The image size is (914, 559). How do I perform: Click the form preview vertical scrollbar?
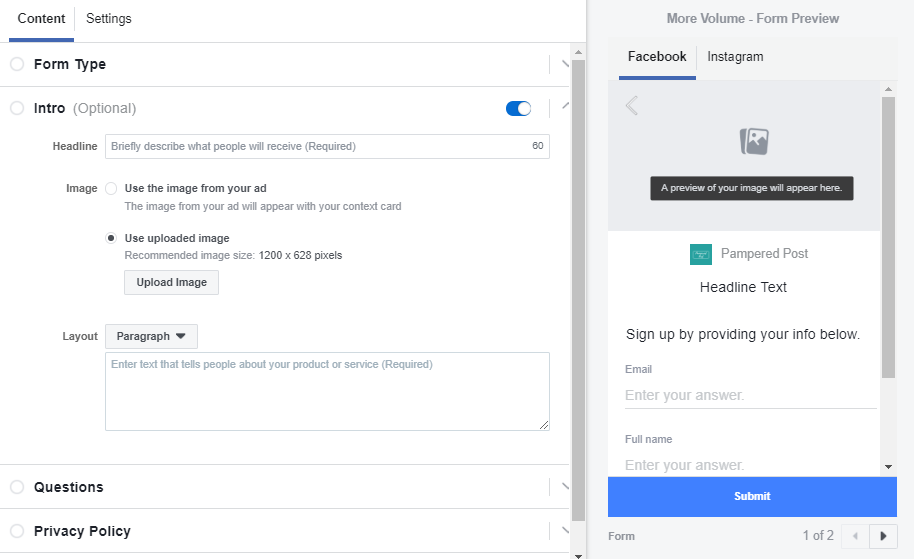888,240
